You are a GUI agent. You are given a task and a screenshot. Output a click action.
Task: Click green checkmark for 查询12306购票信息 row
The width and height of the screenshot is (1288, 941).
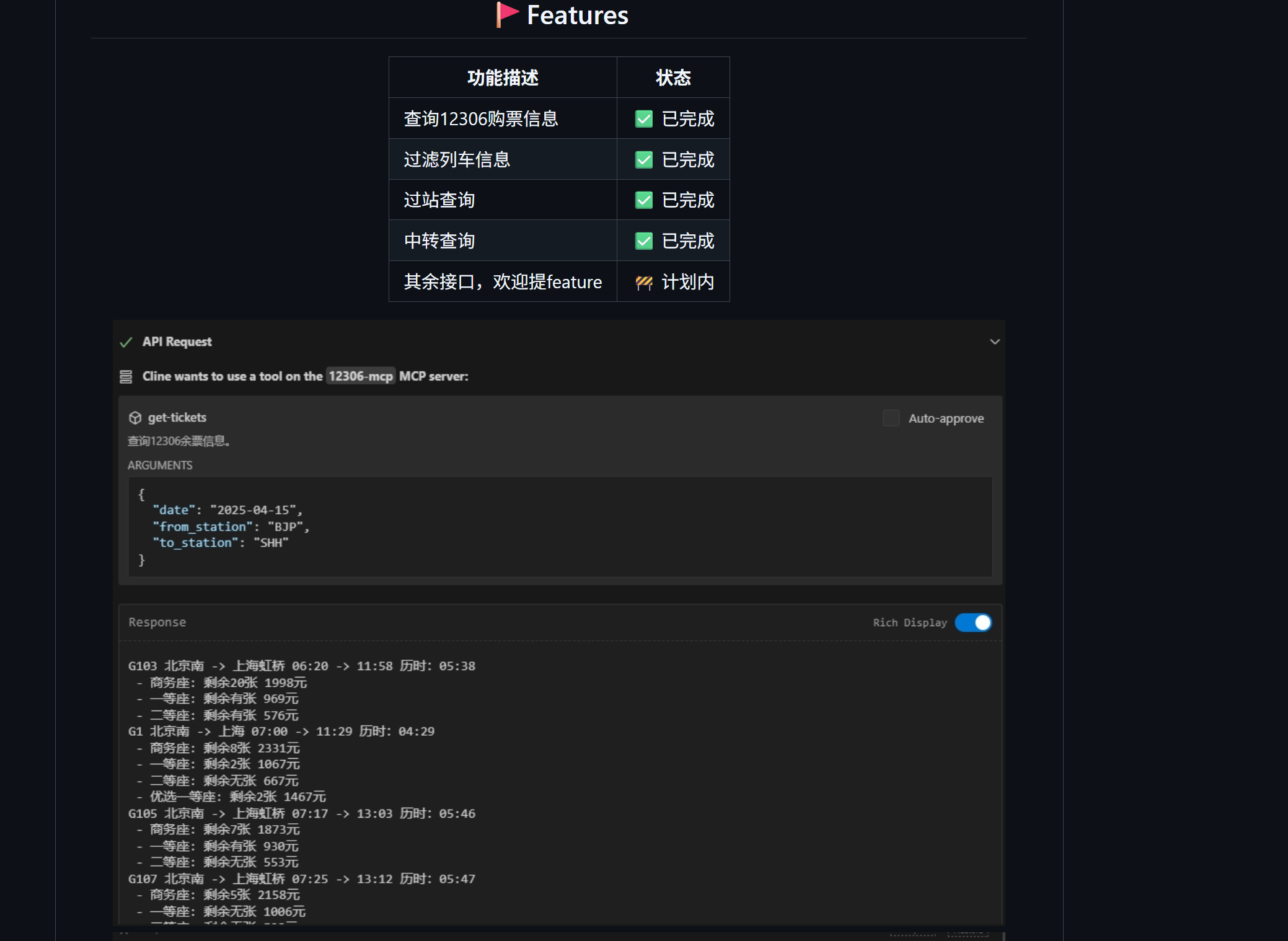pyautogui.click(x=644, y=119)
